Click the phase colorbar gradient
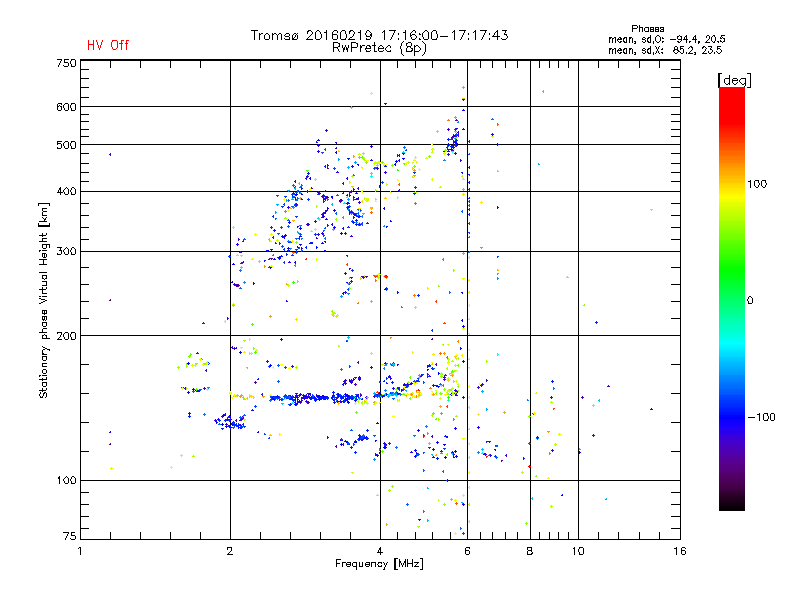Screen dimensions: 800x600 click(x=732, y=298)
